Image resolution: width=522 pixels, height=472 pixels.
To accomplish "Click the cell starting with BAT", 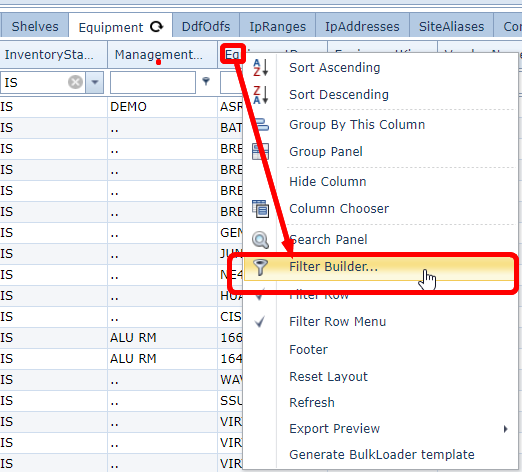I will pyautogui.click(x=230, y=128).
